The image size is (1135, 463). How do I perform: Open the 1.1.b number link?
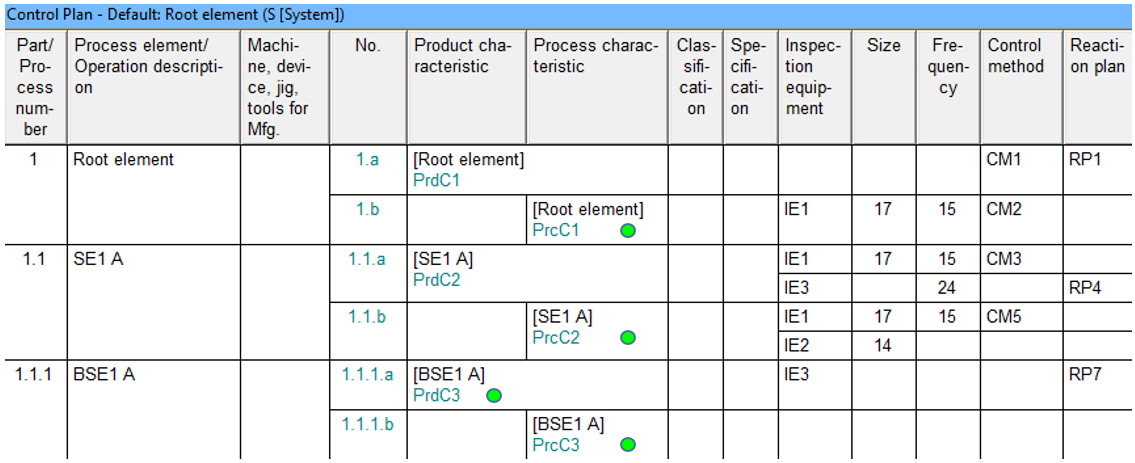click(367, 317)
